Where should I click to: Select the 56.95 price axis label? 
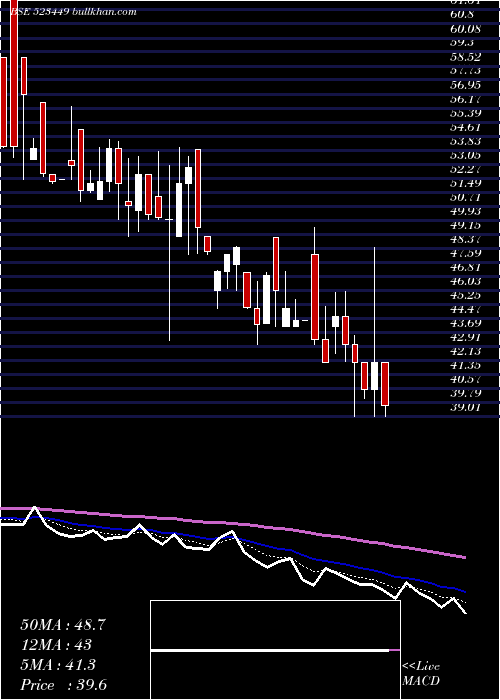coord(465,85)
